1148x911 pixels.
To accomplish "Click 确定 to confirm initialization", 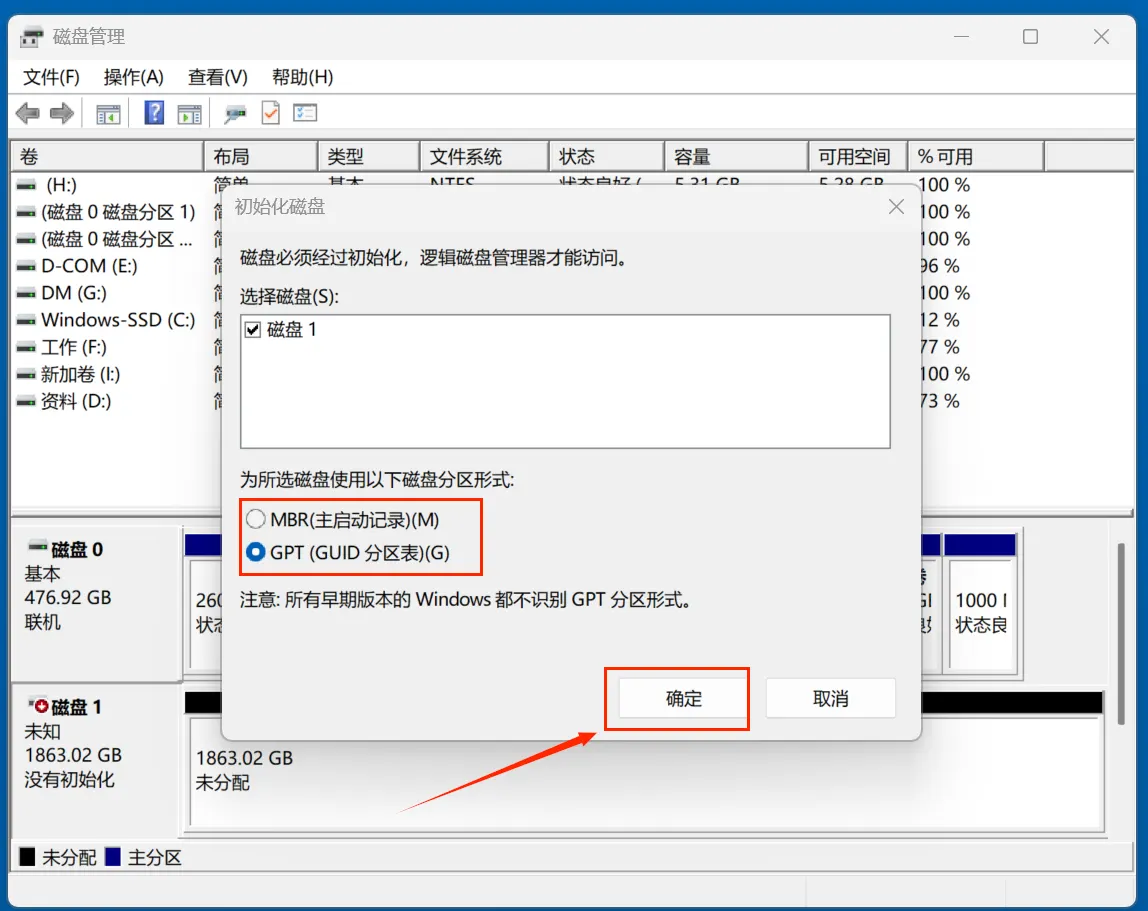I will tap(684, 699).
